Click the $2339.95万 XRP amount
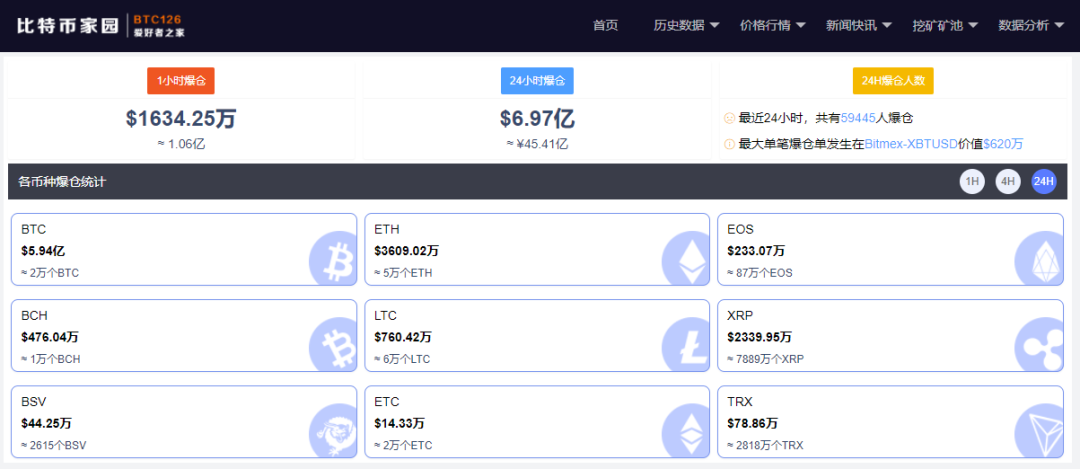This screenshot has height=469, width=1080. tap(759, 337)
